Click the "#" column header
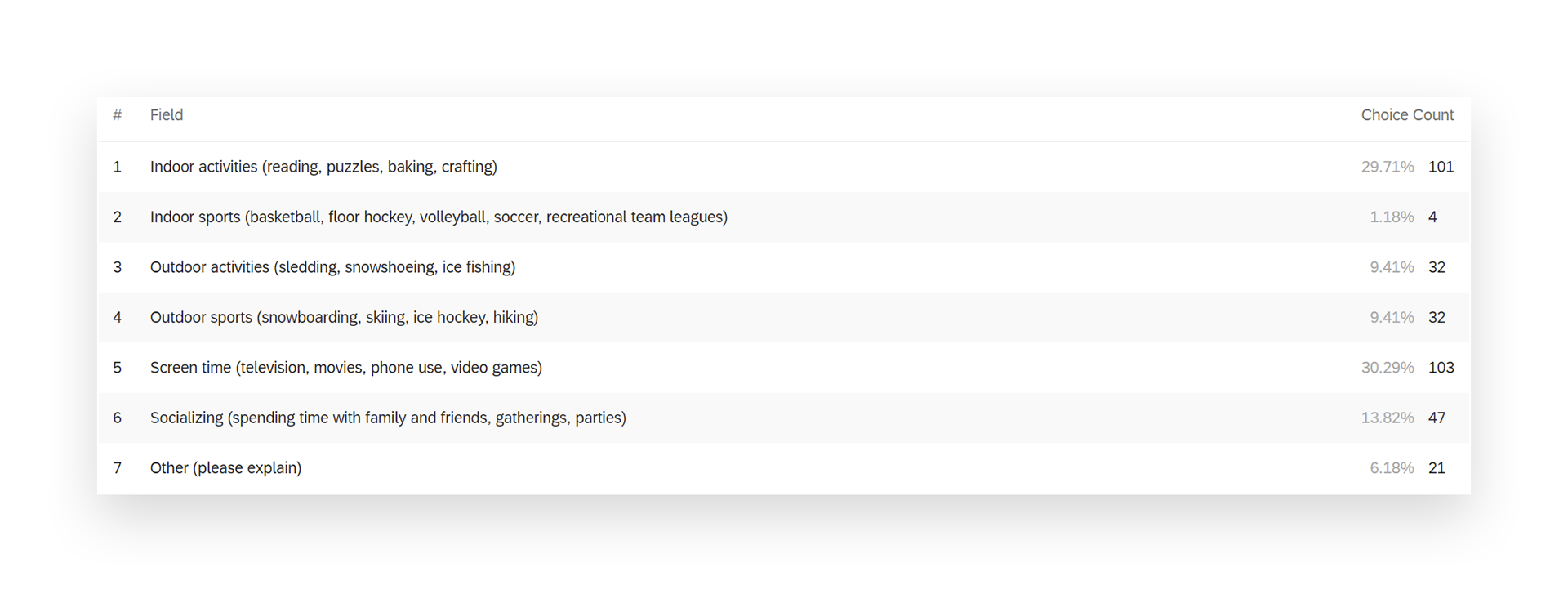The height and width of the screenshot is (612, 1568). [118, 115]
